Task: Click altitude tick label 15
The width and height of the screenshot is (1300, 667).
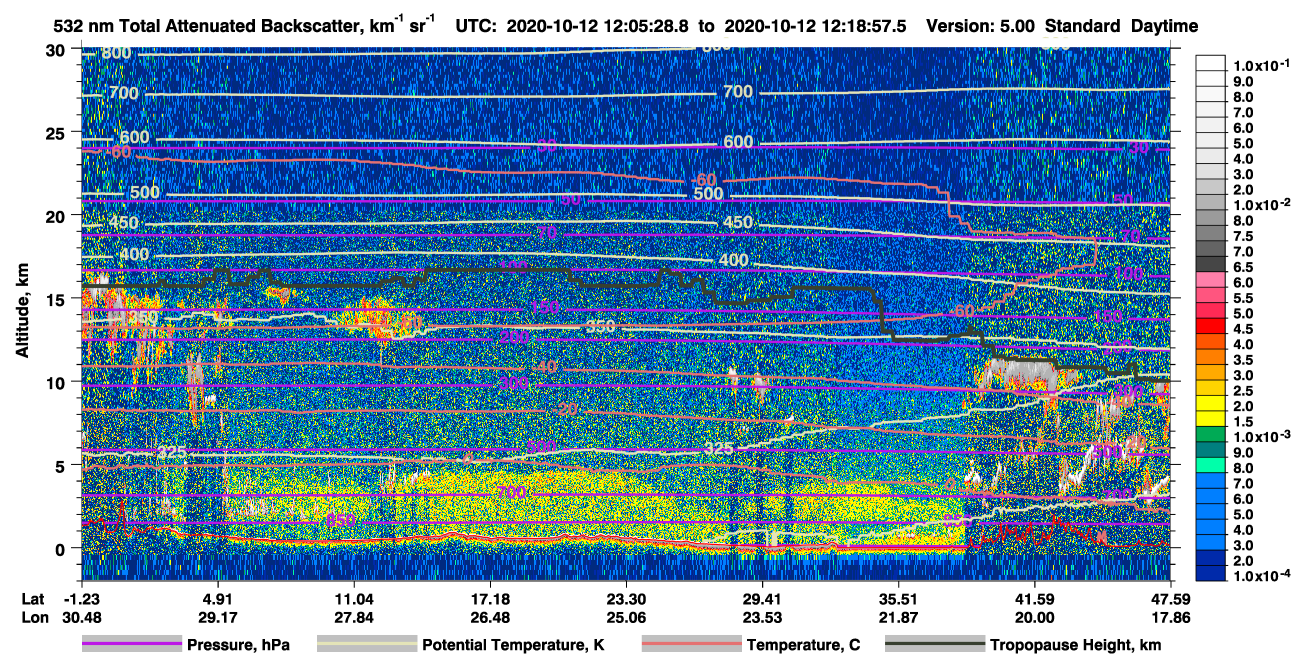Action: [57, 299]
